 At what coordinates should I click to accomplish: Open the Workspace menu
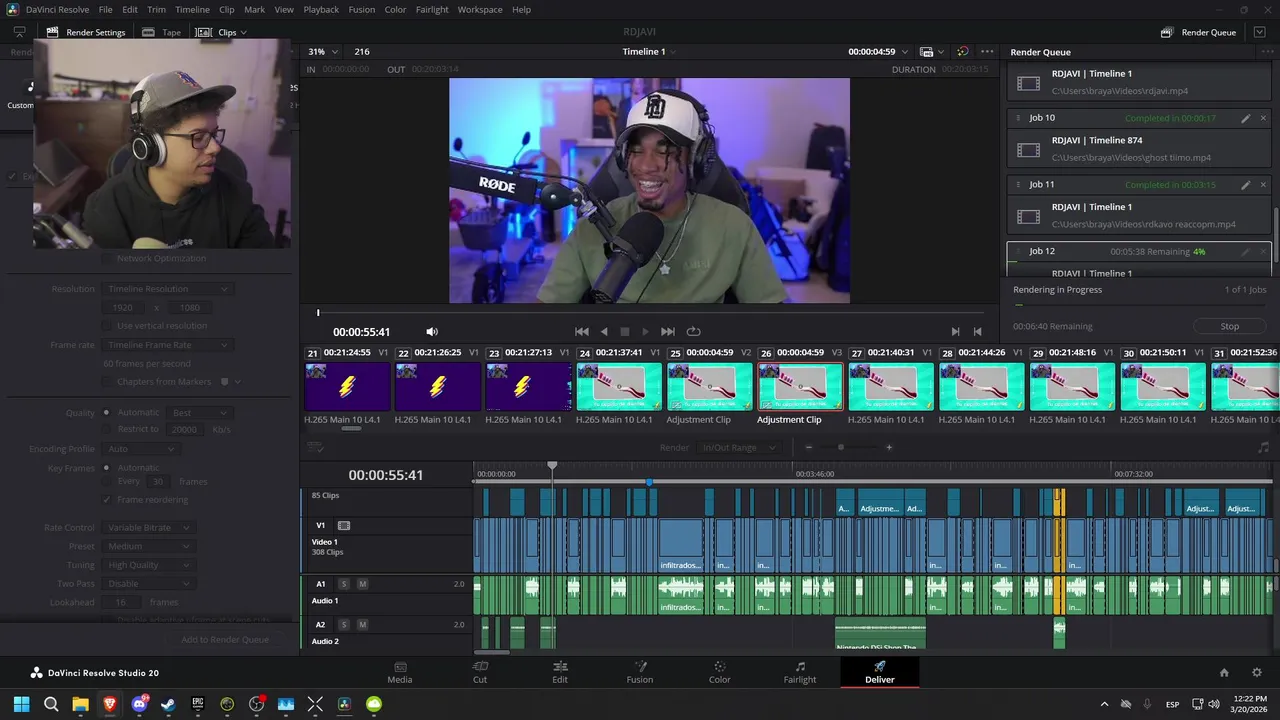[480, 9]
